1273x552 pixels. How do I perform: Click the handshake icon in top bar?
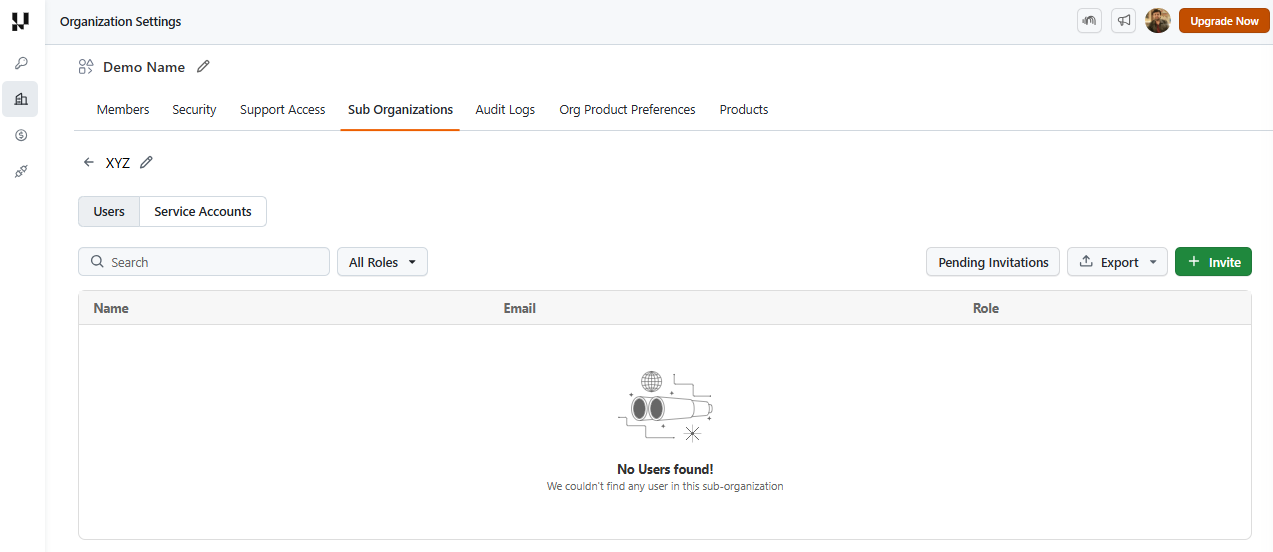(1089, 21)
